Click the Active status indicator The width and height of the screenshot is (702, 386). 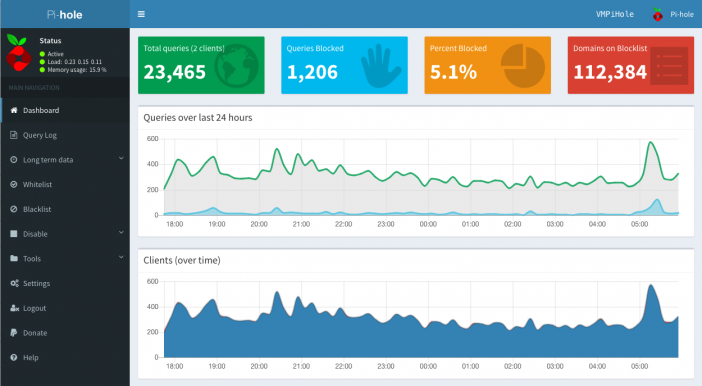point(52,54)
